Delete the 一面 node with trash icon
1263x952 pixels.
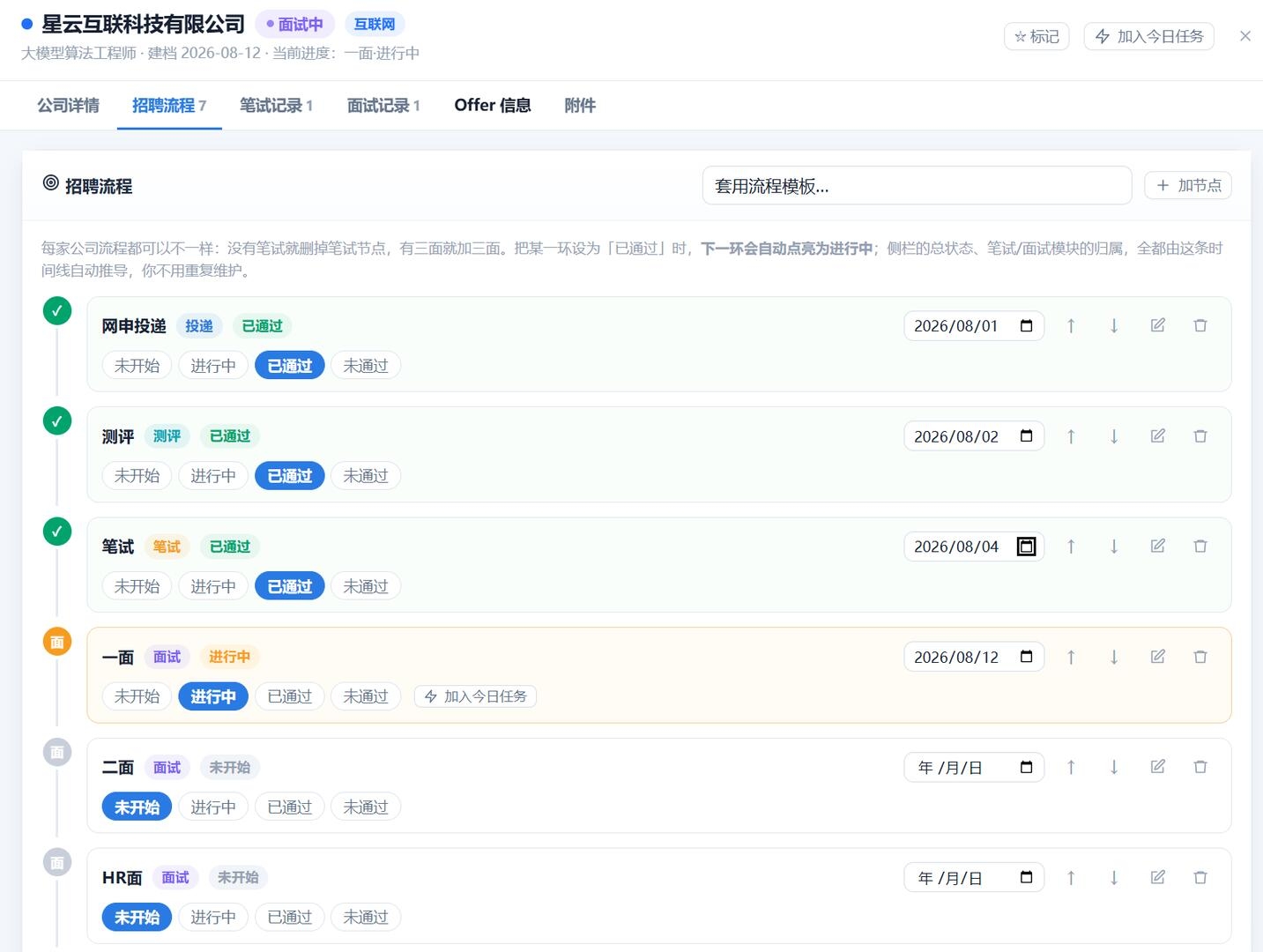[x=1200, y=657]
